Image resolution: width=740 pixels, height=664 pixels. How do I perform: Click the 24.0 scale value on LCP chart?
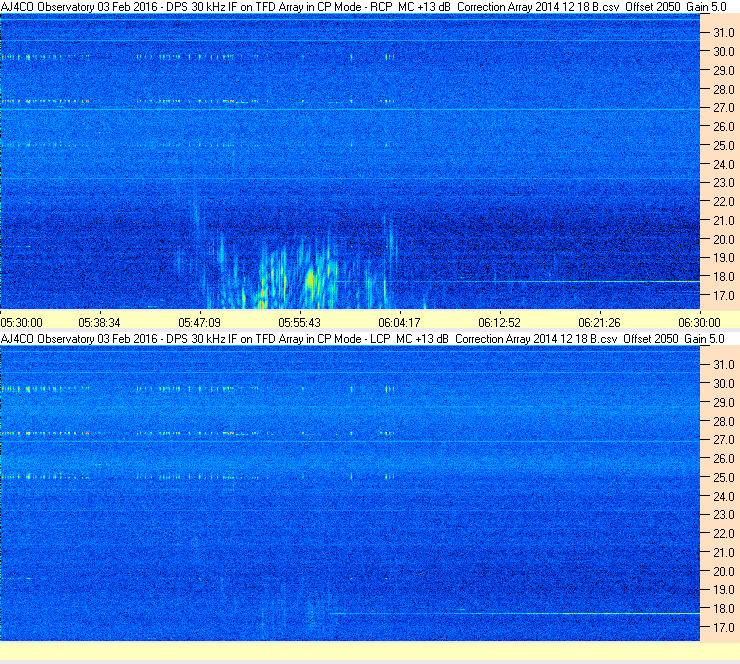click(x=724, y=496)
